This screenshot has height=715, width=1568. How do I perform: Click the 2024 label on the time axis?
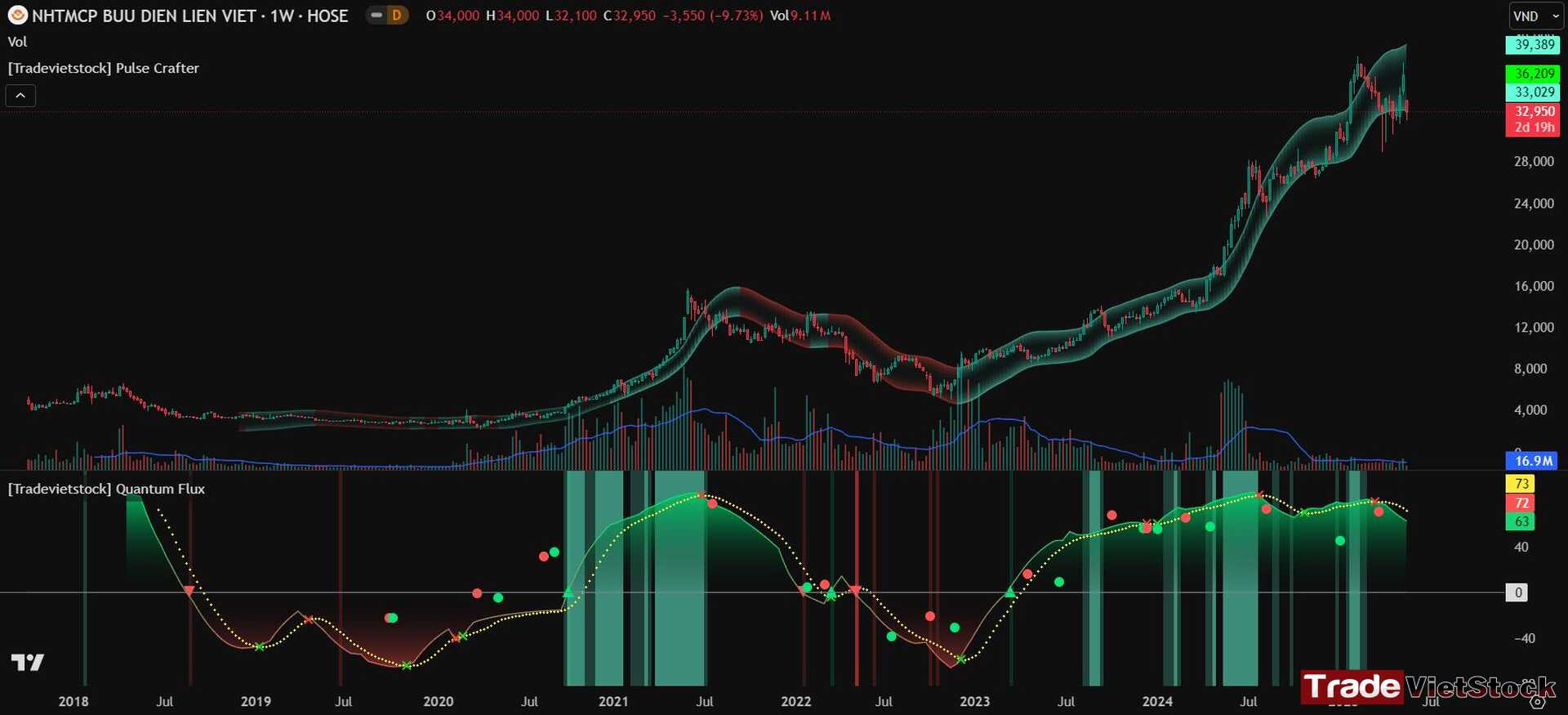[1157, 701]
